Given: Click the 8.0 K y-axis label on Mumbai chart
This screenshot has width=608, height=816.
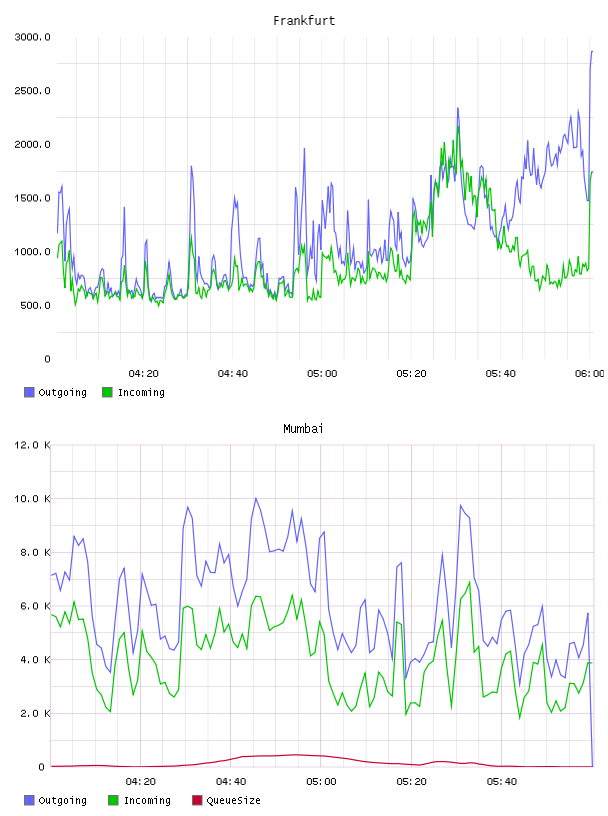Looking at the screenshot, I should tap(35, 552).
